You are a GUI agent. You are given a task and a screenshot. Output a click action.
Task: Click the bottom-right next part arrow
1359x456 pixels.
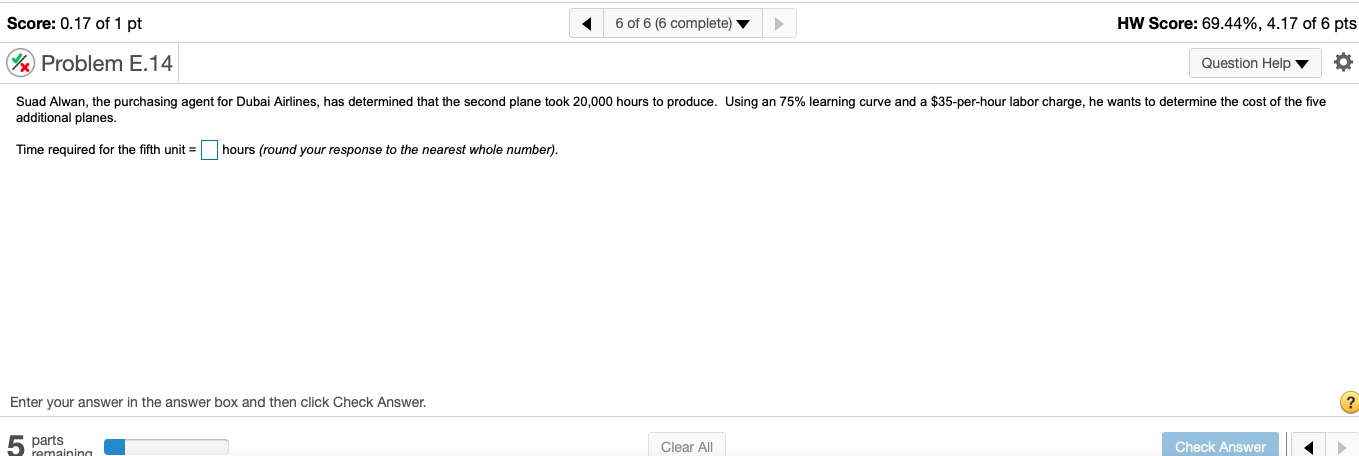tap(1341, 446)
